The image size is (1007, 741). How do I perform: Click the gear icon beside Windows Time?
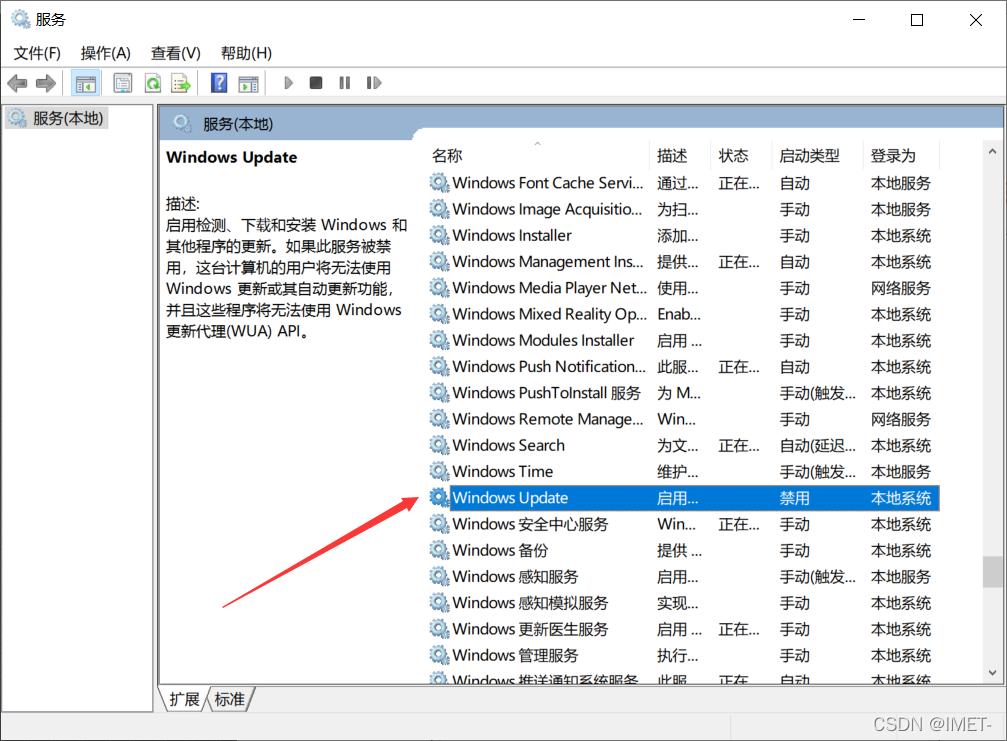pyautogui.click(x=439, y=471)
